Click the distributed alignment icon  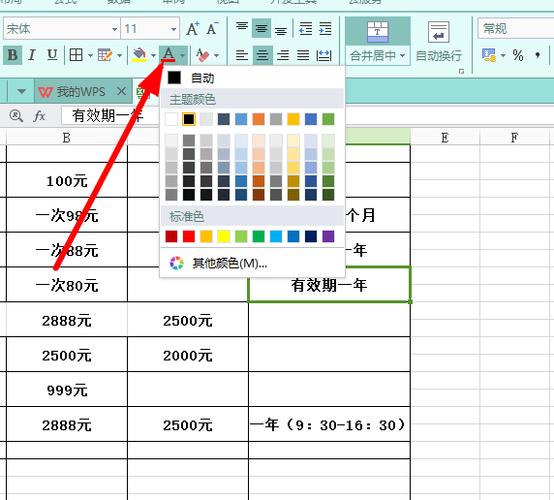coord(324,55)
